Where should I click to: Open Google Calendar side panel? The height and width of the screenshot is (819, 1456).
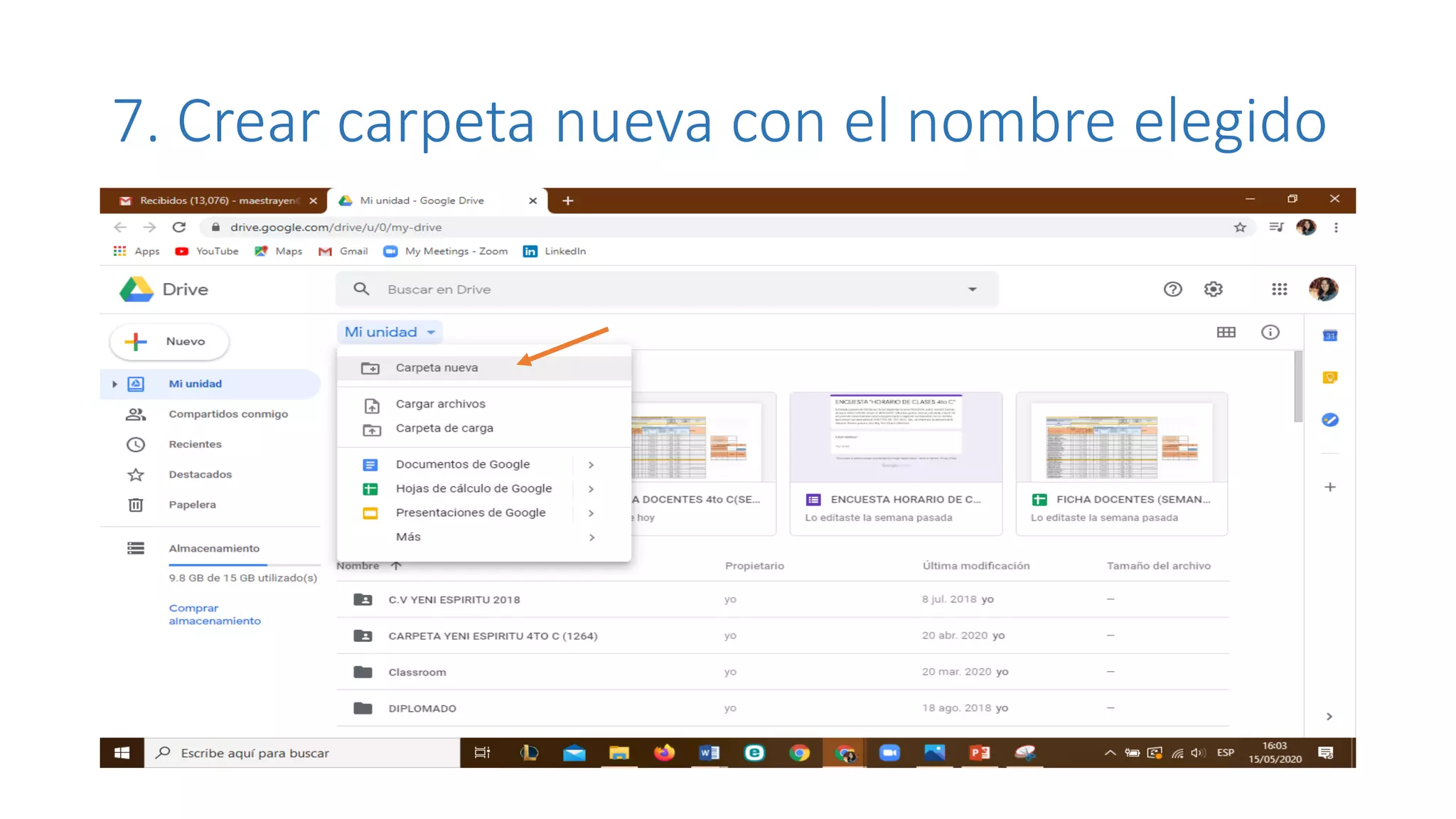click(x=1329, y=336)
